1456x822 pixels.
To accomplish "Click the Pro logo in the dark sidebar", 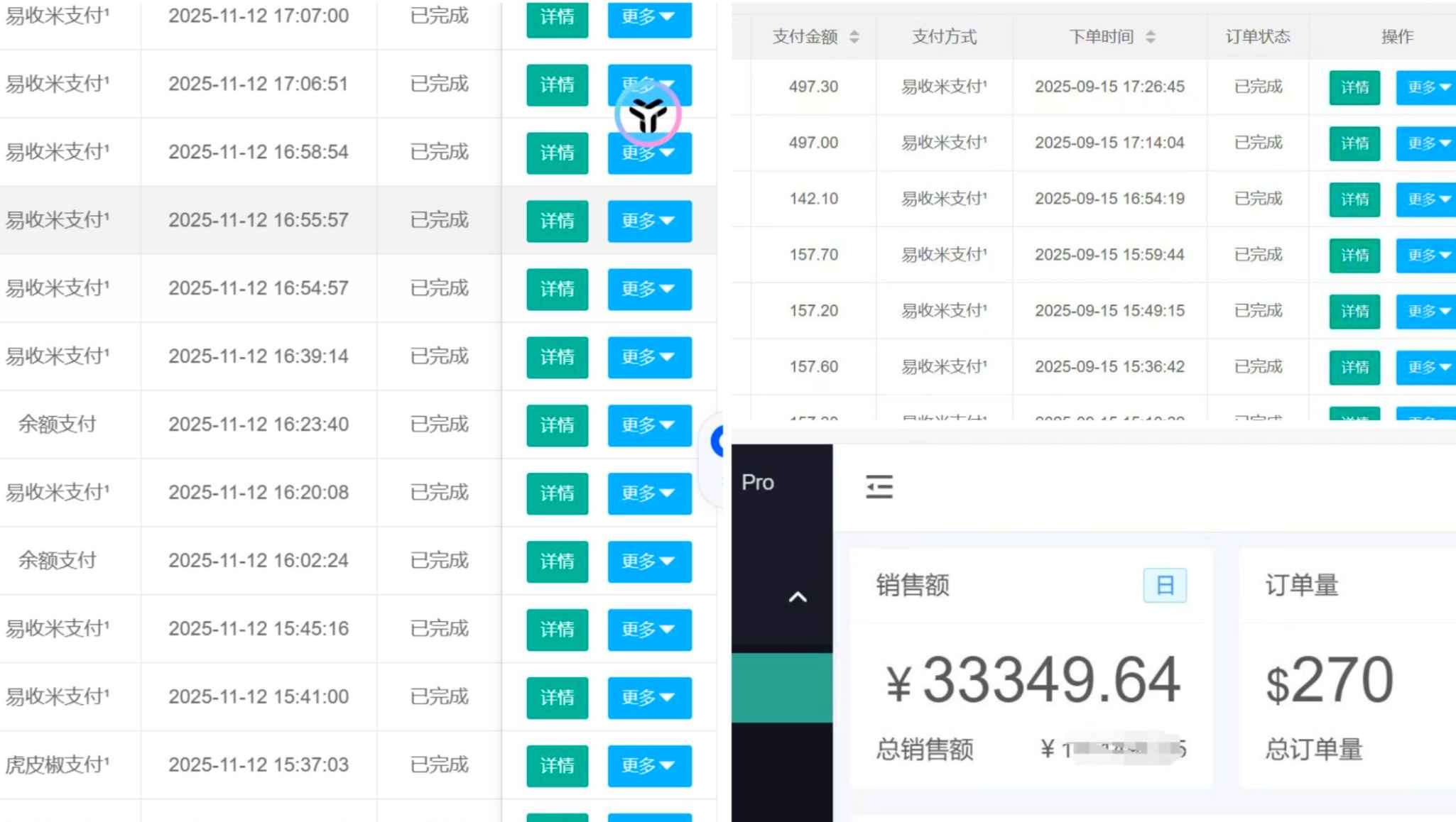I will tap(756, 482).
